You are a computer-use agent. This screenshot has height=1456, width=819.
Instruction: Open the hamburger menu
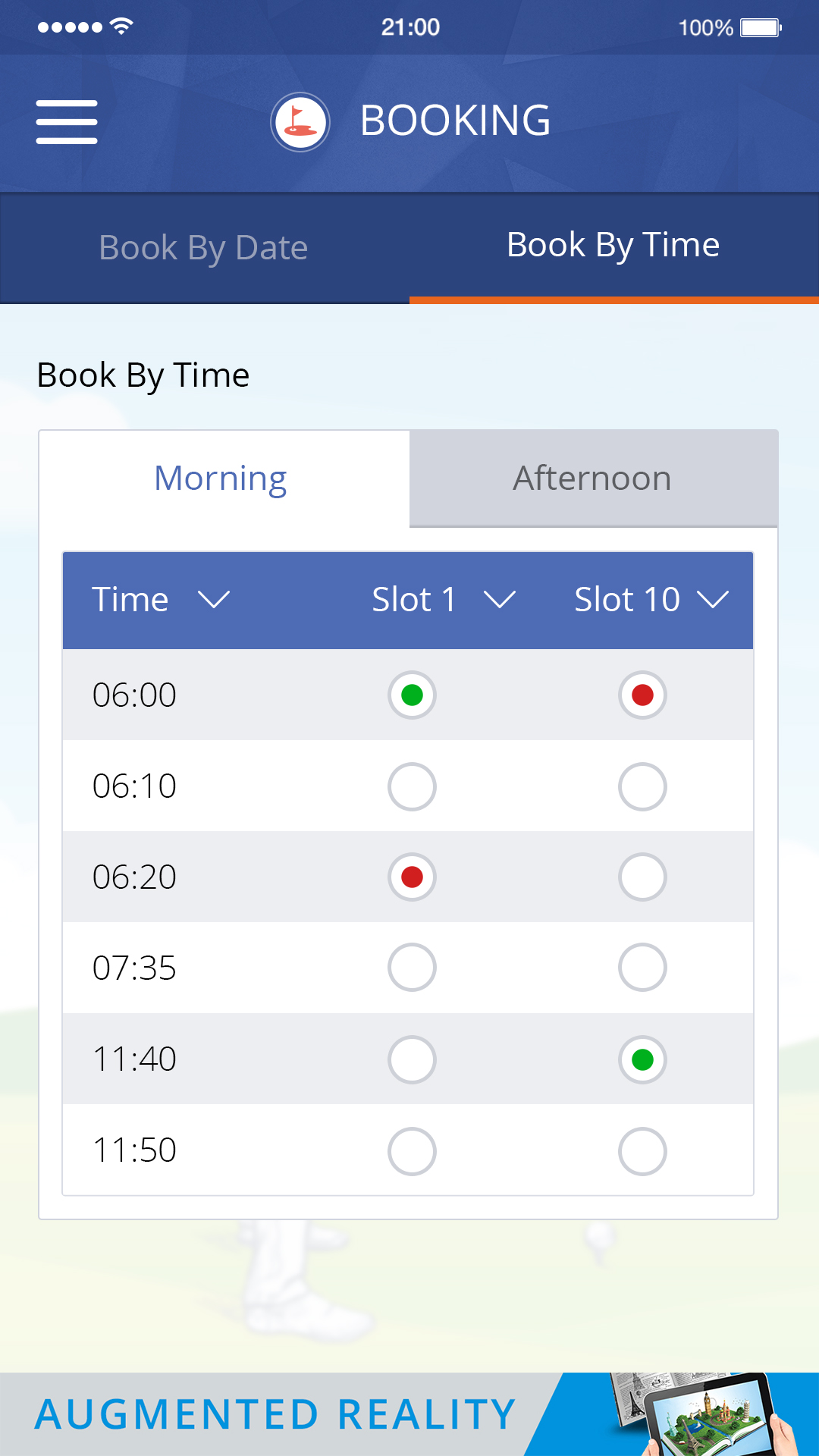point(67,121)
